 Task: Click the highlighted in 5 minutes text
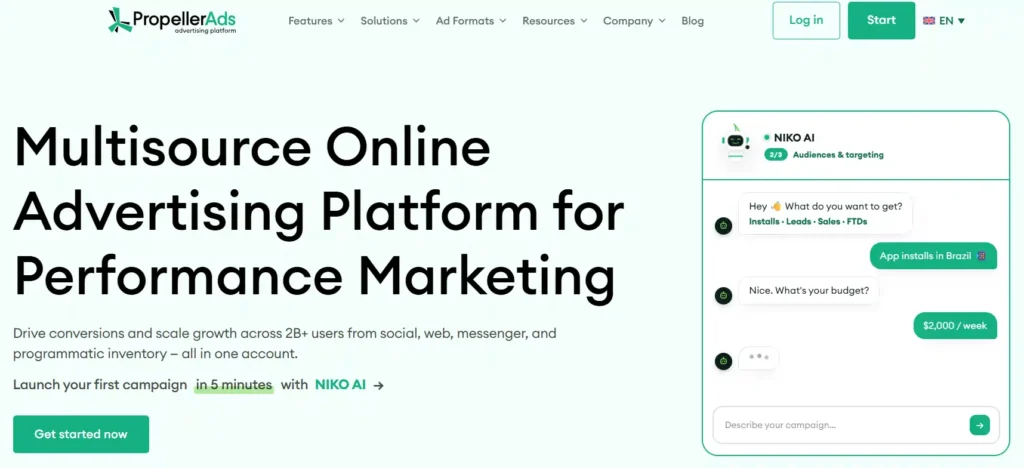pyautogui.click(x=234, y=385)
